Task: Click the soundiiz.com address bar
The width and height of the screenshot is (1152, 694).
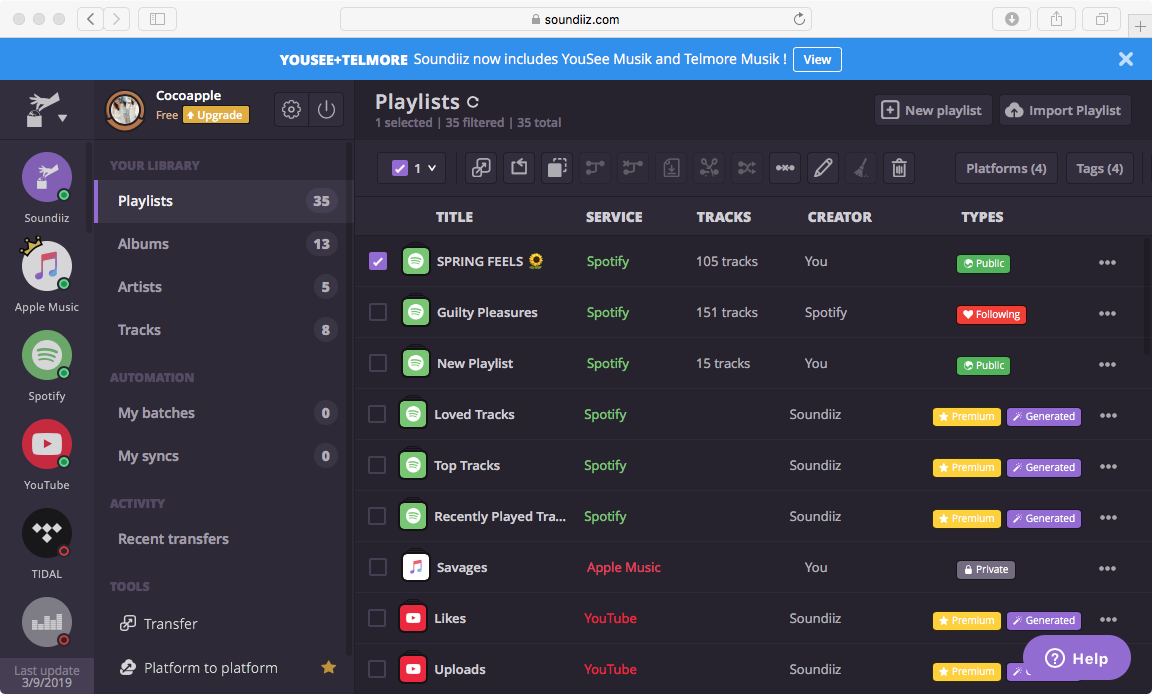Action: 575,19
